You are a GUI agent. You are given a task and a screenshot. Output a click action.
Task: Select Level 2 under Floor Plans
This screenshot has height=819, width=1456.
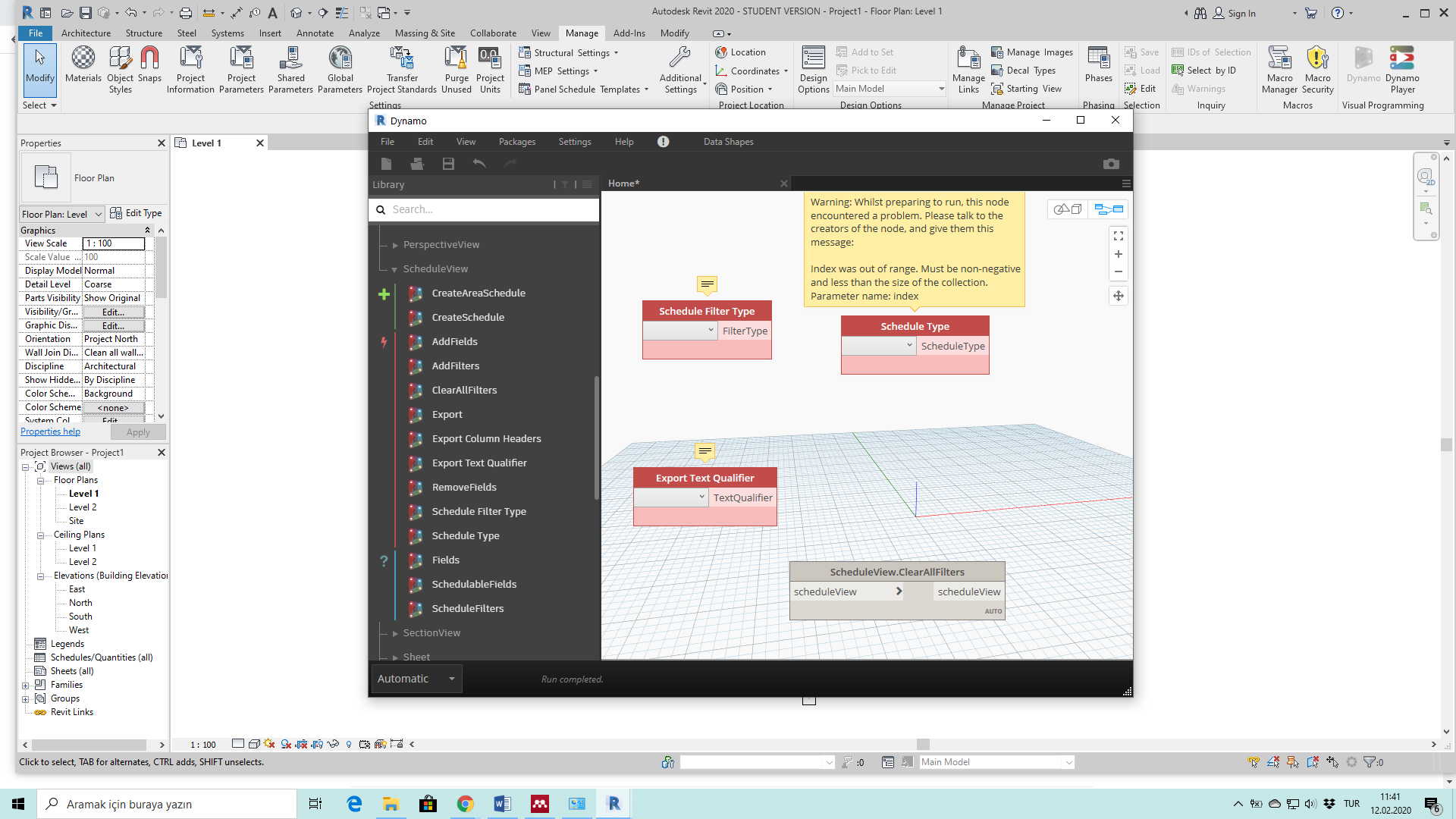[83, 507]
